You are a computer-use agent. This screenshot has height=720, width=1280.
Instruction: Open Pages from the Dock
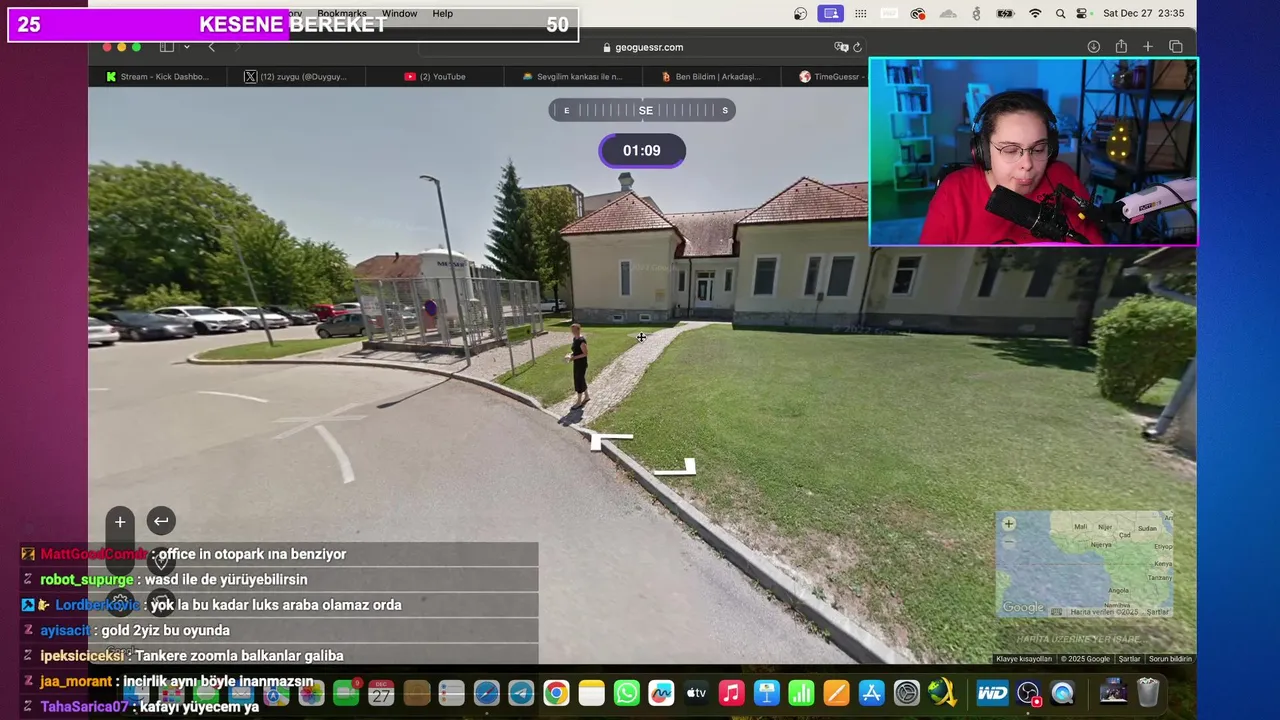[836, 693]
